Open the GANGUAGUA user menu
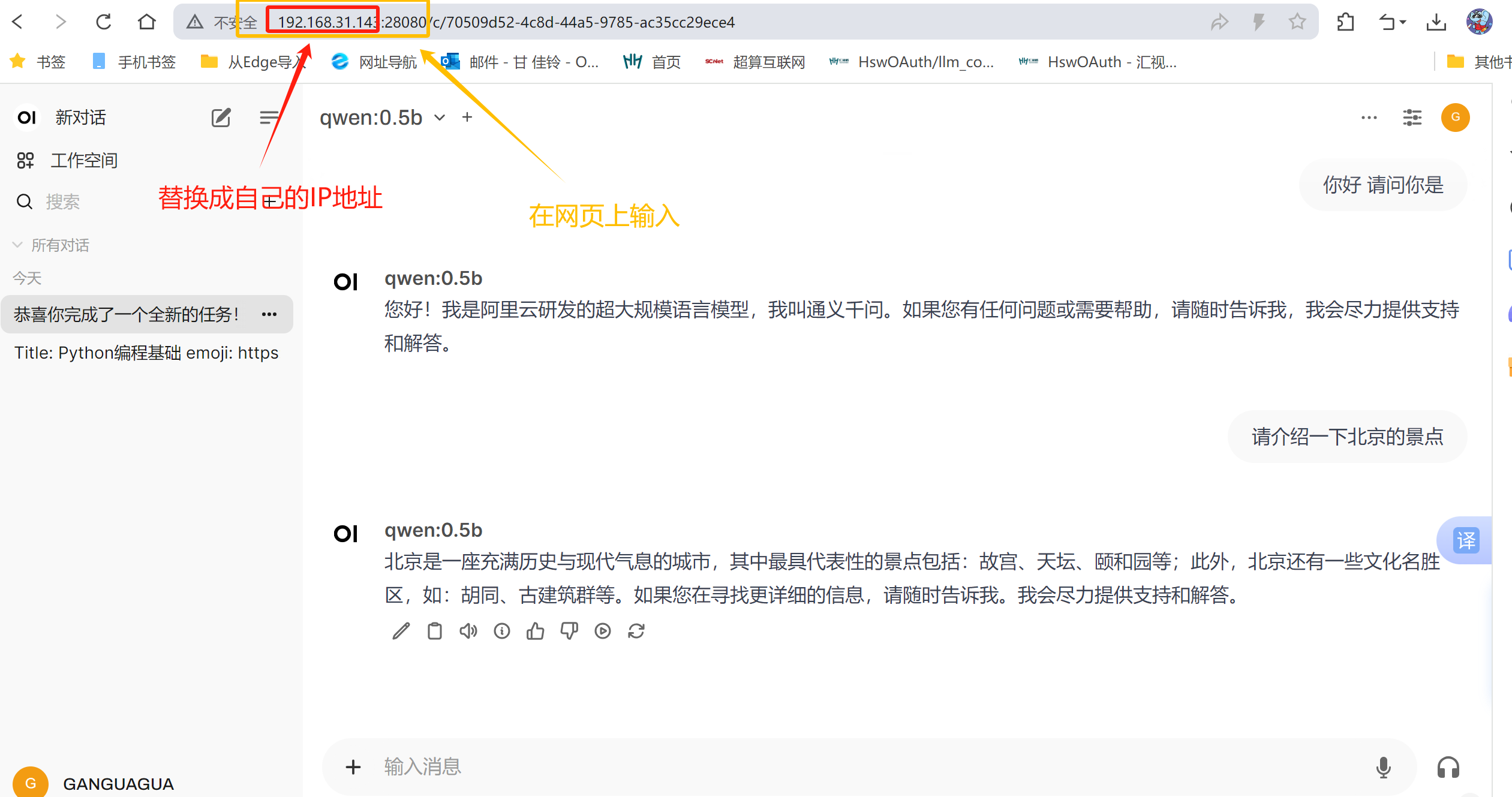The image size is (1512, 797). pyautogui.click(x=94, y=783)
